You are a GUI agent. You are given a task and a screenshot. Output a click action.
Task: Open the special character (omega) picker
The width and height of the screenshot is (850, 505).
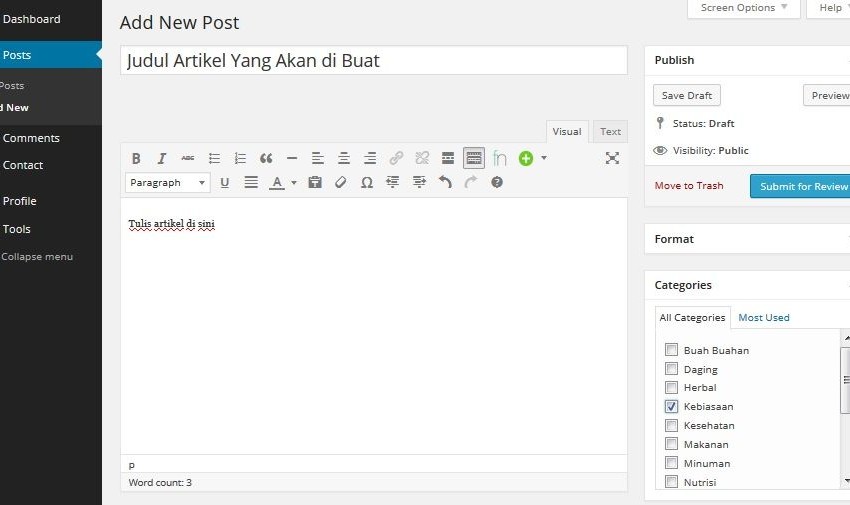(x=367, y=183)
